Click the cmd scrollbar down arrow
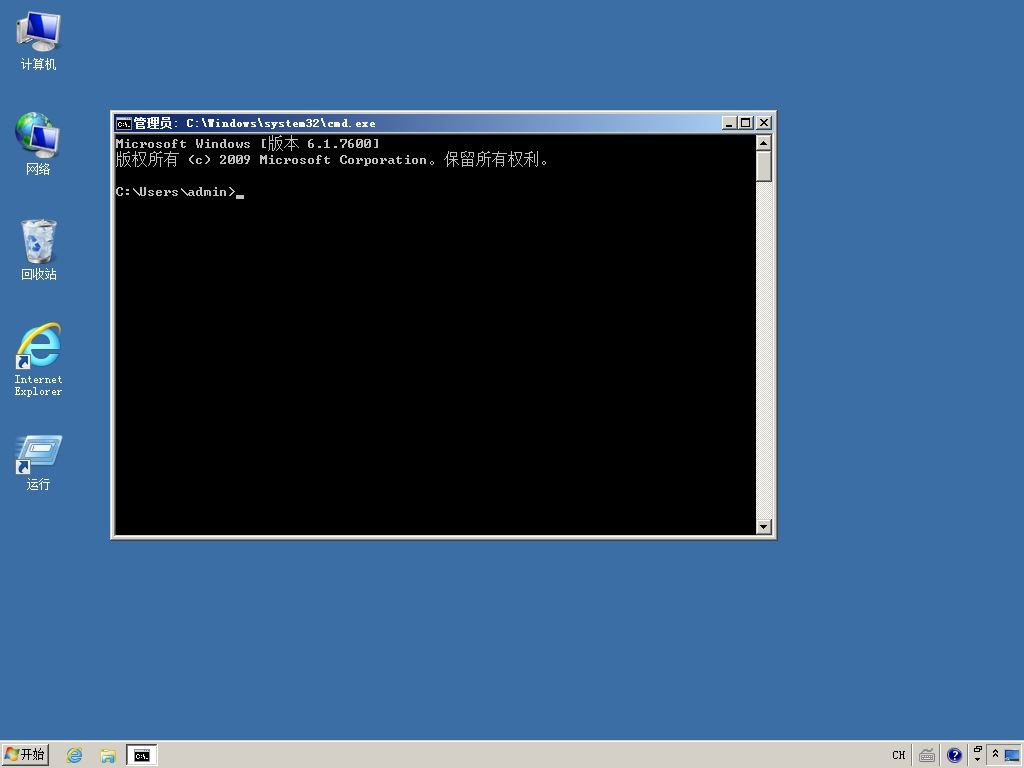 click(x=763, y=526)
